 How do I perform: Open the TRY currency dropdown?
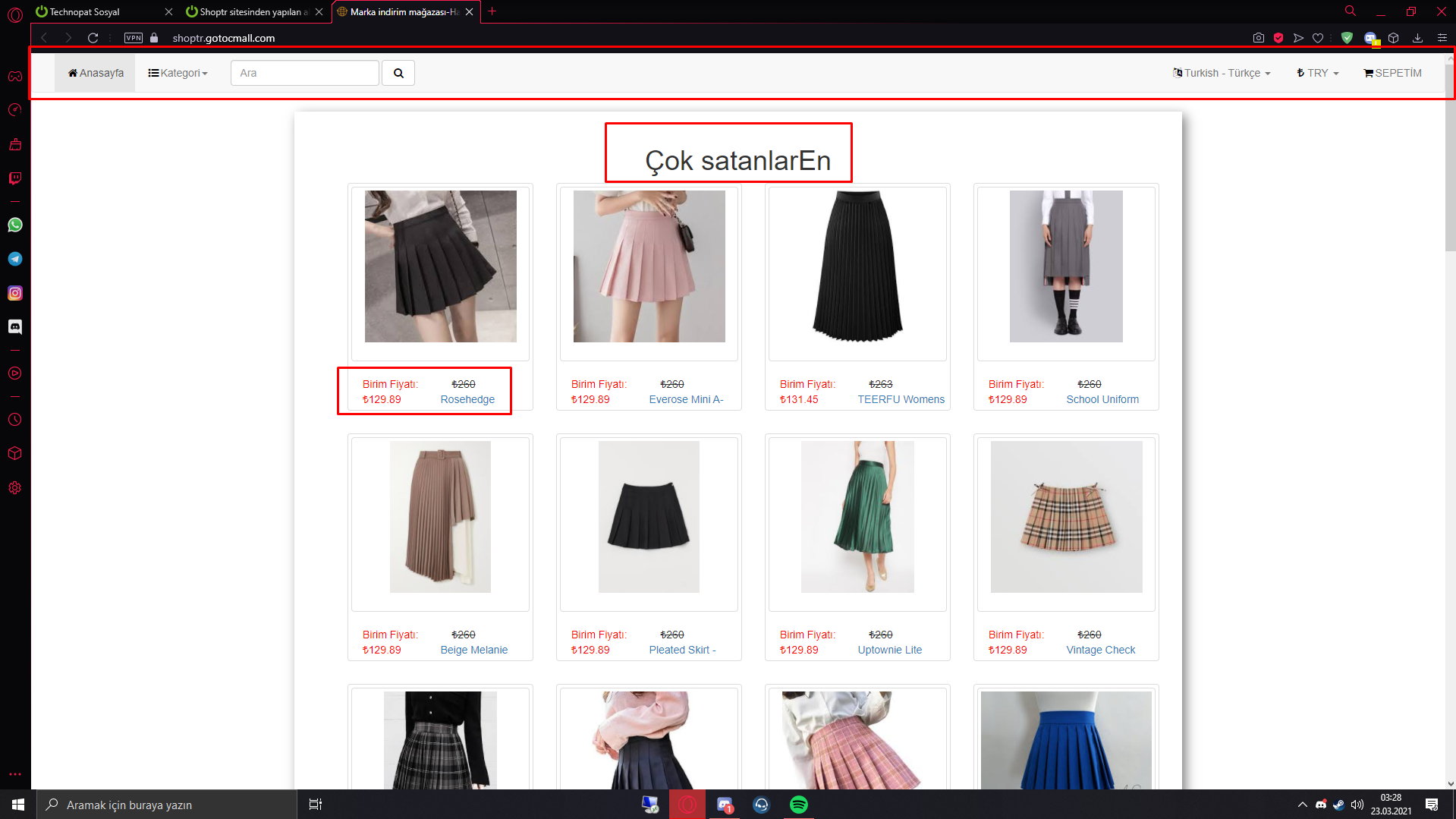1318,73
